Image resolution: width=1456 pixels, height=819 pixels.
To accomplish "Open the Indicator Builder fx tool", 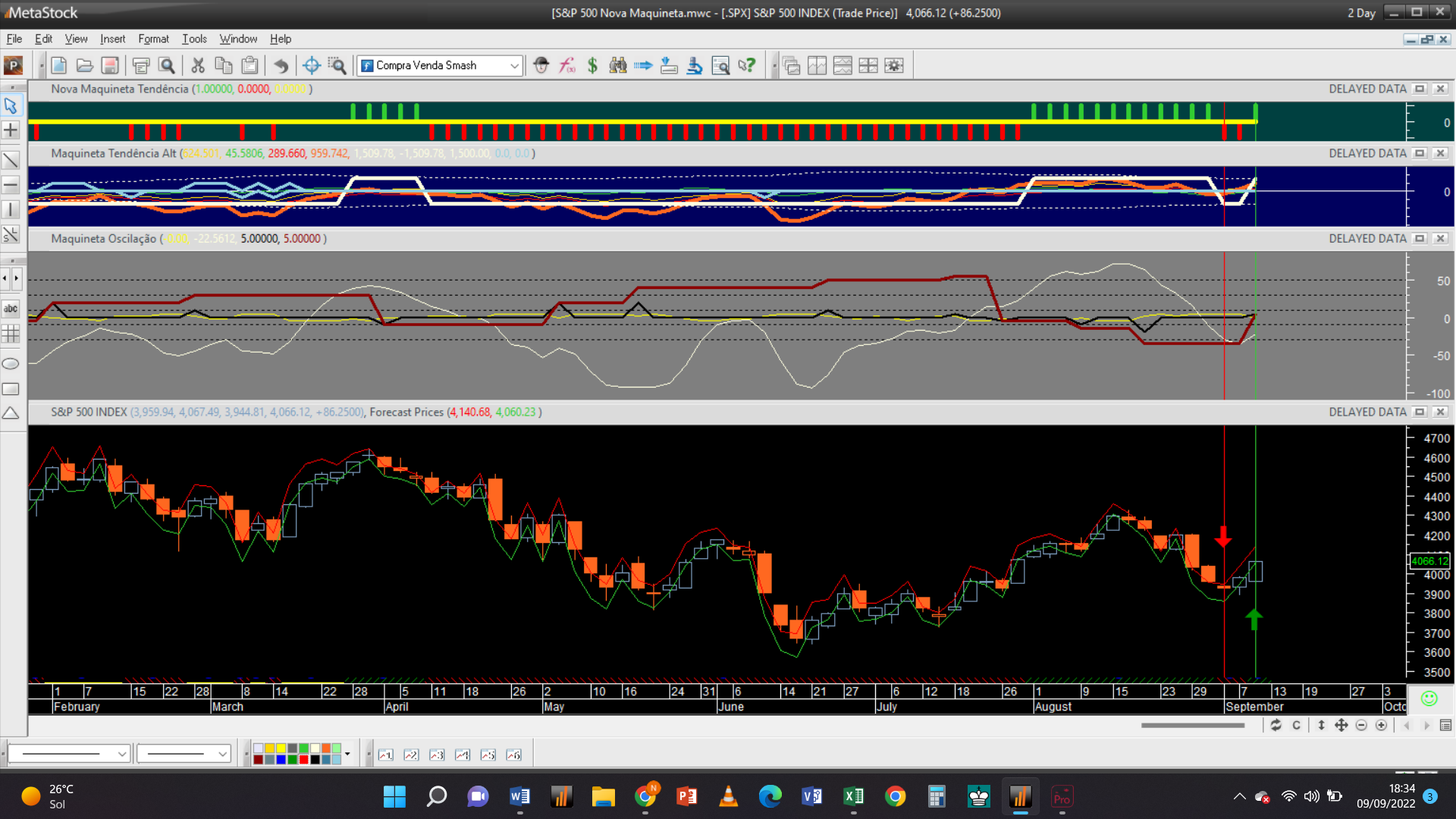I will [x=566, y=66].
